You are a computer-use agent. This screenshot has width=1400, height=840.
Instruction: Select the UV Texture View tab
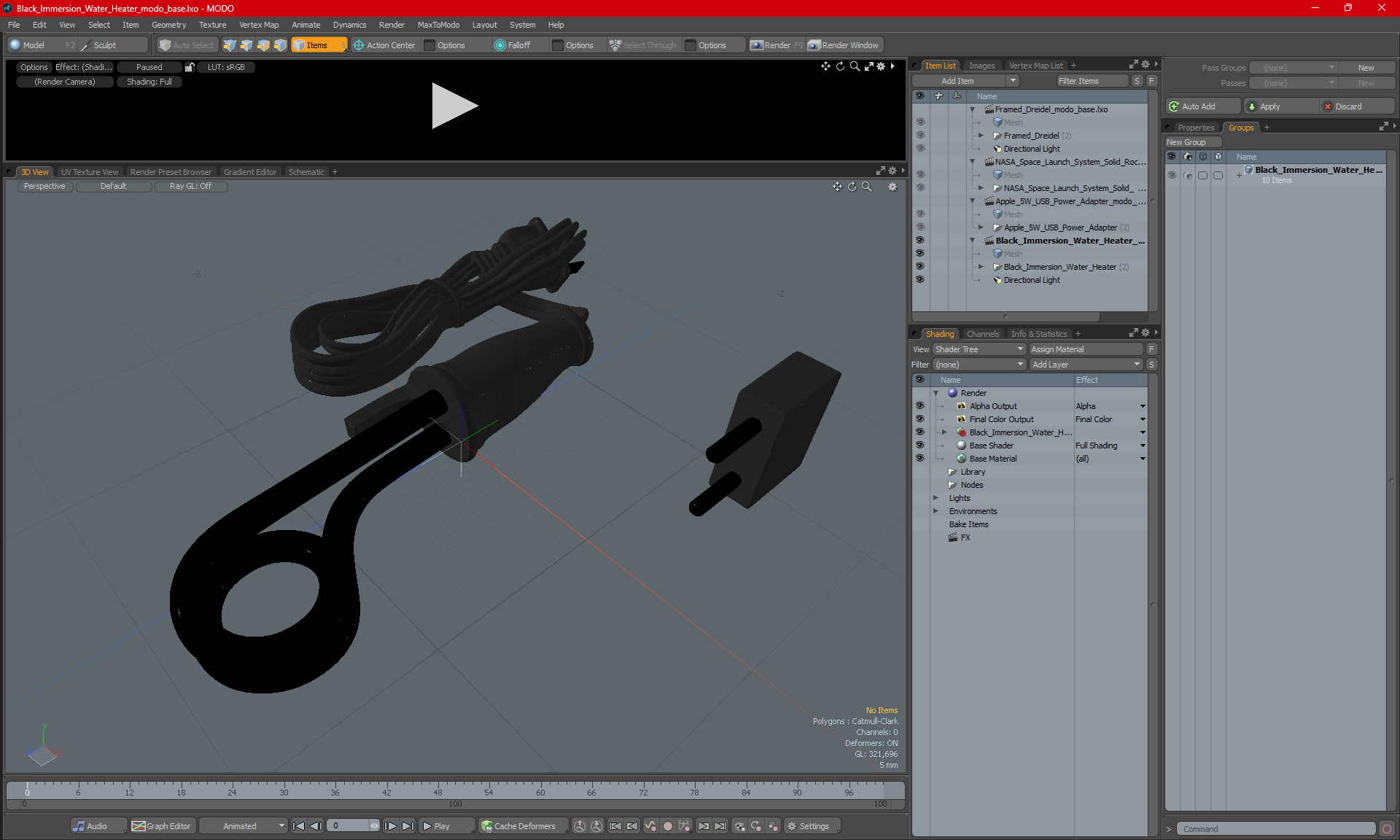coord(88,171)
